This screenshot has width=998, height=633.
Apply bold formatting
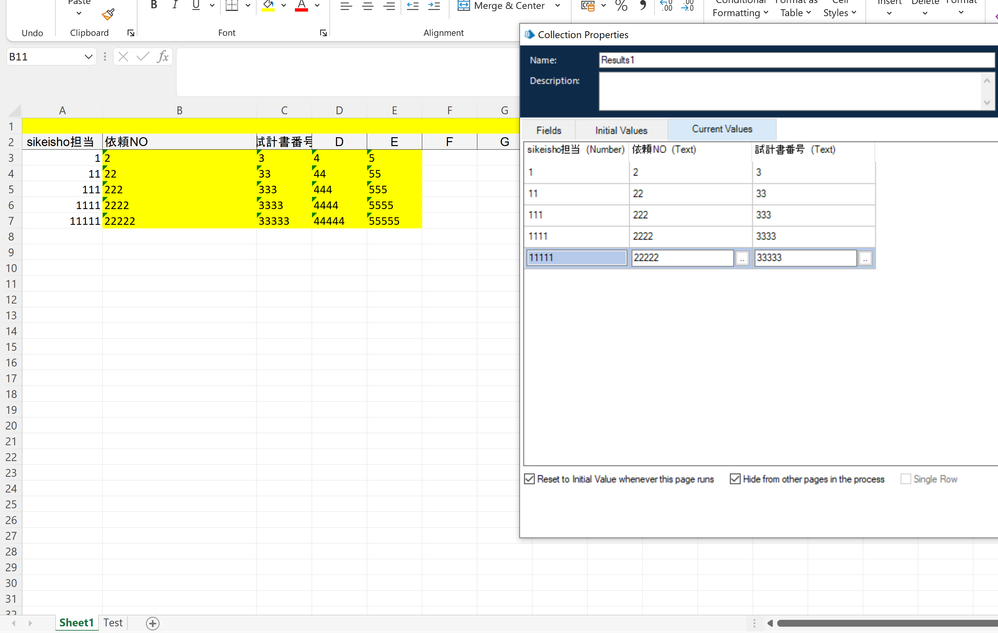coord(154,6)
